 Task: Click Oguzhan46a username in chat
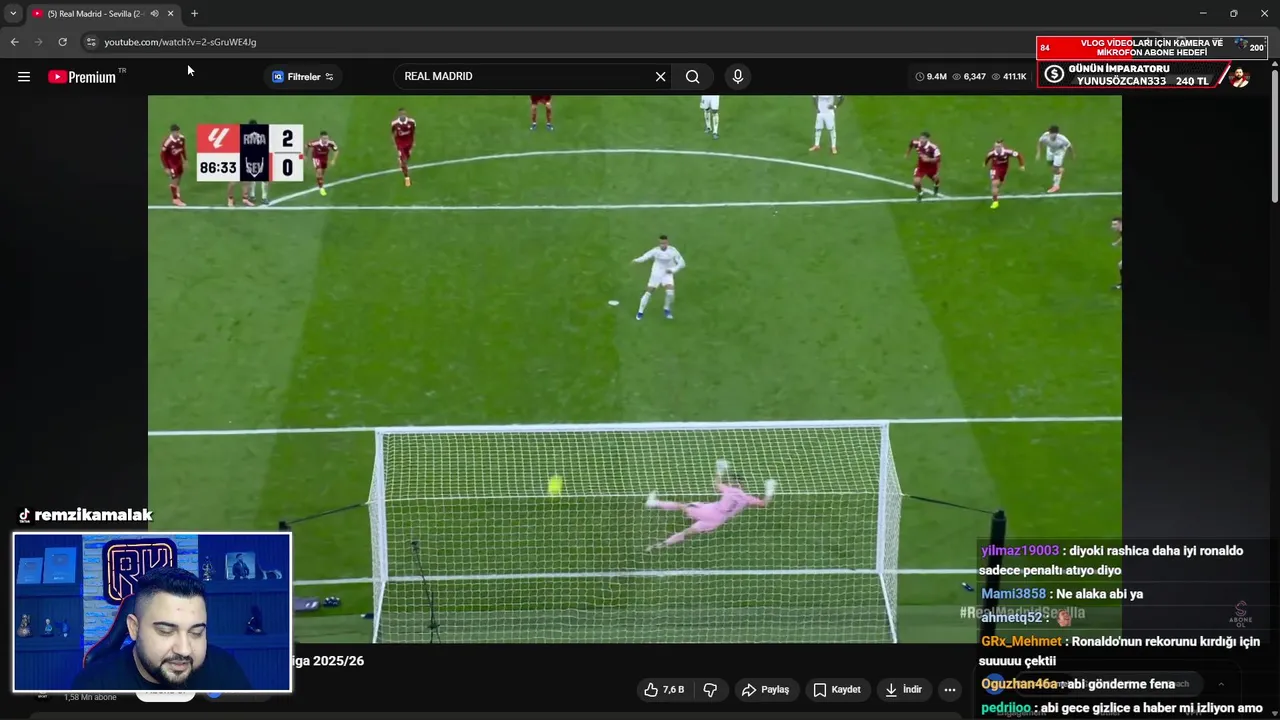1019,684
